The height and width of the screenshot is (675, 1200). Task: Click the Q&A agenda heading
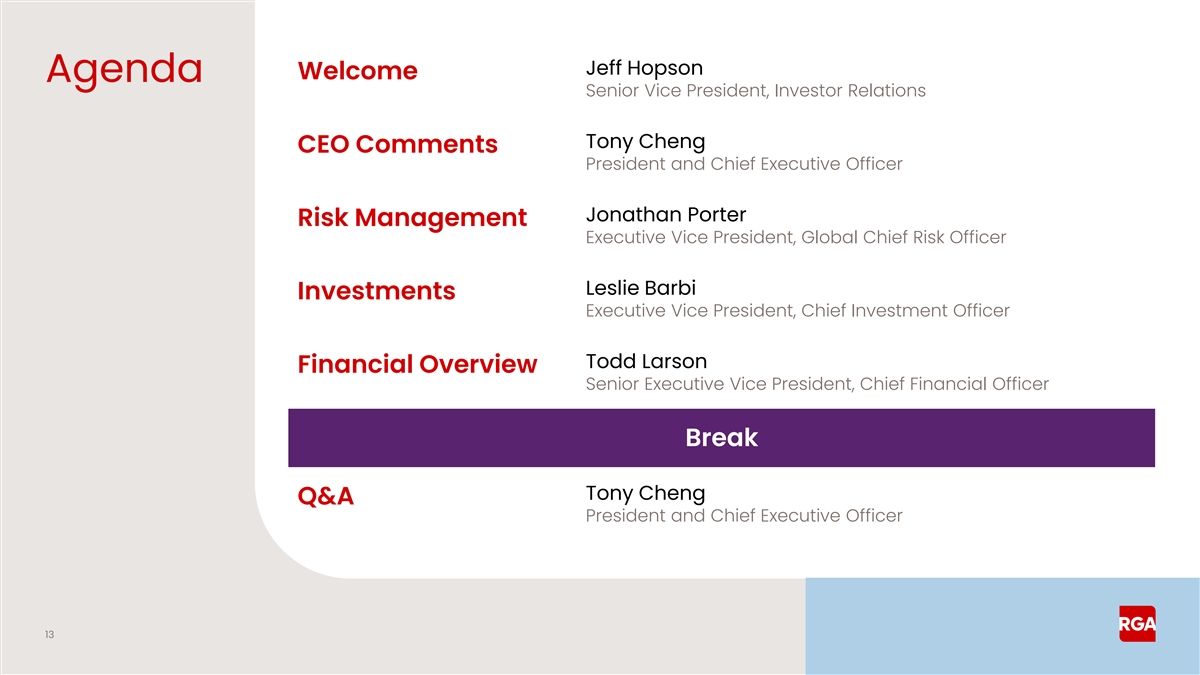pos(326,496)
